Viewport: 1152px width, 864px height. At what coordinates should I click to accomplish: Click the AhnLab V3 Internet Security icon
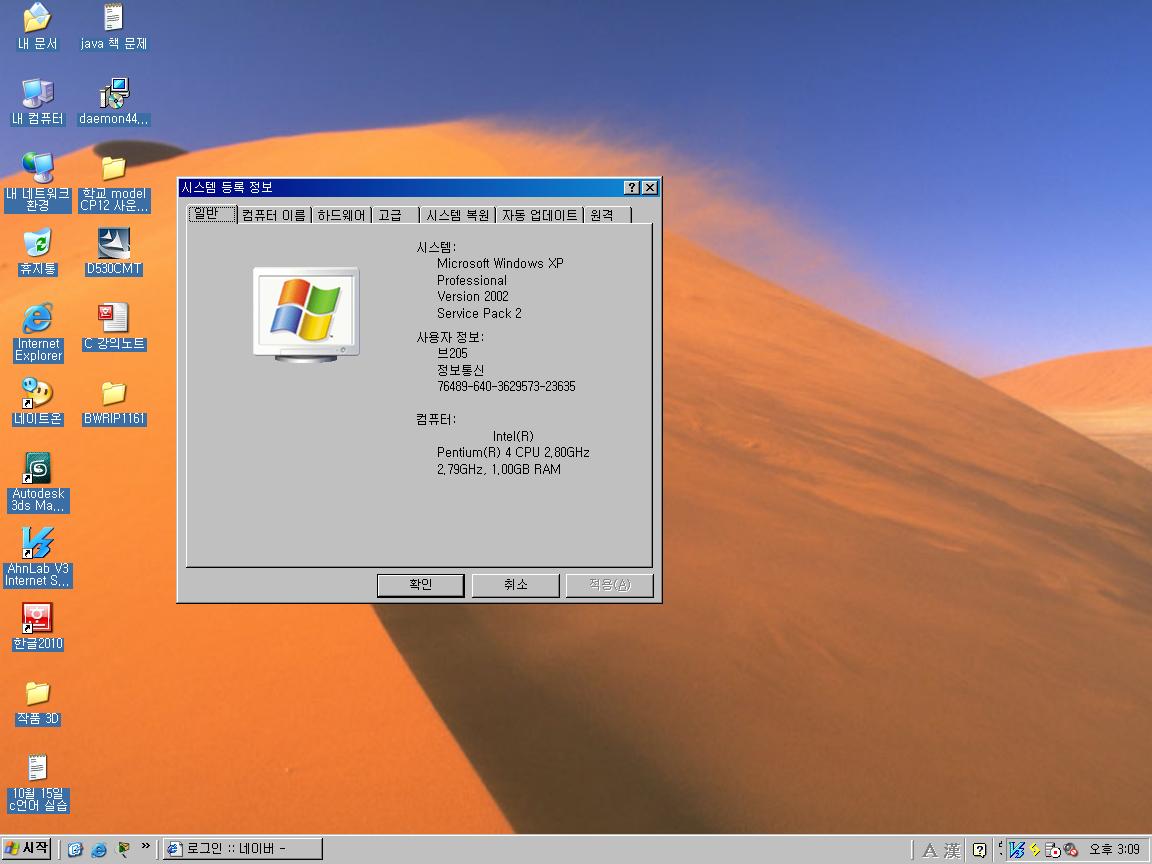[38, 545]
